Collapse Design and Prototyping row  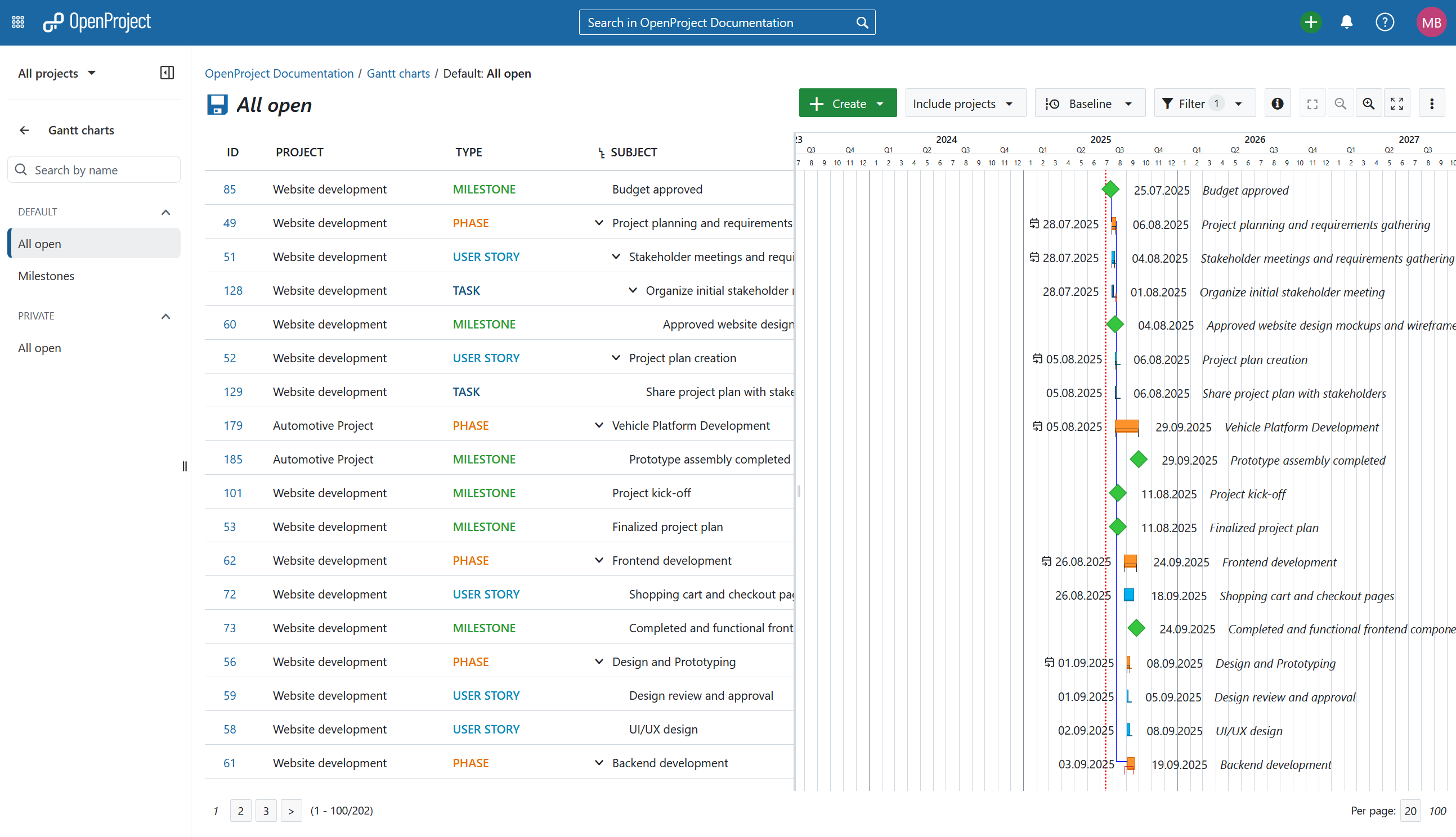599,661
